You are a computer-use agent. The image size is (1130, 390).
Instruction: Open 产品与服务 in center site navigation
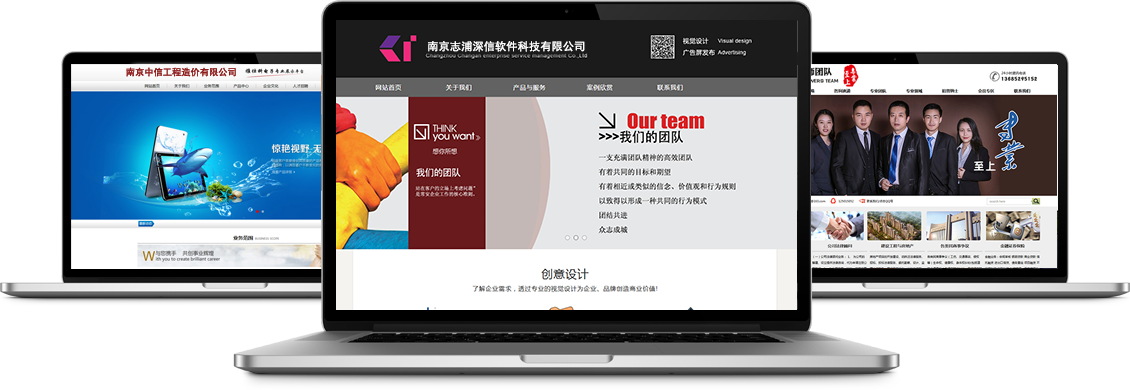529,88
